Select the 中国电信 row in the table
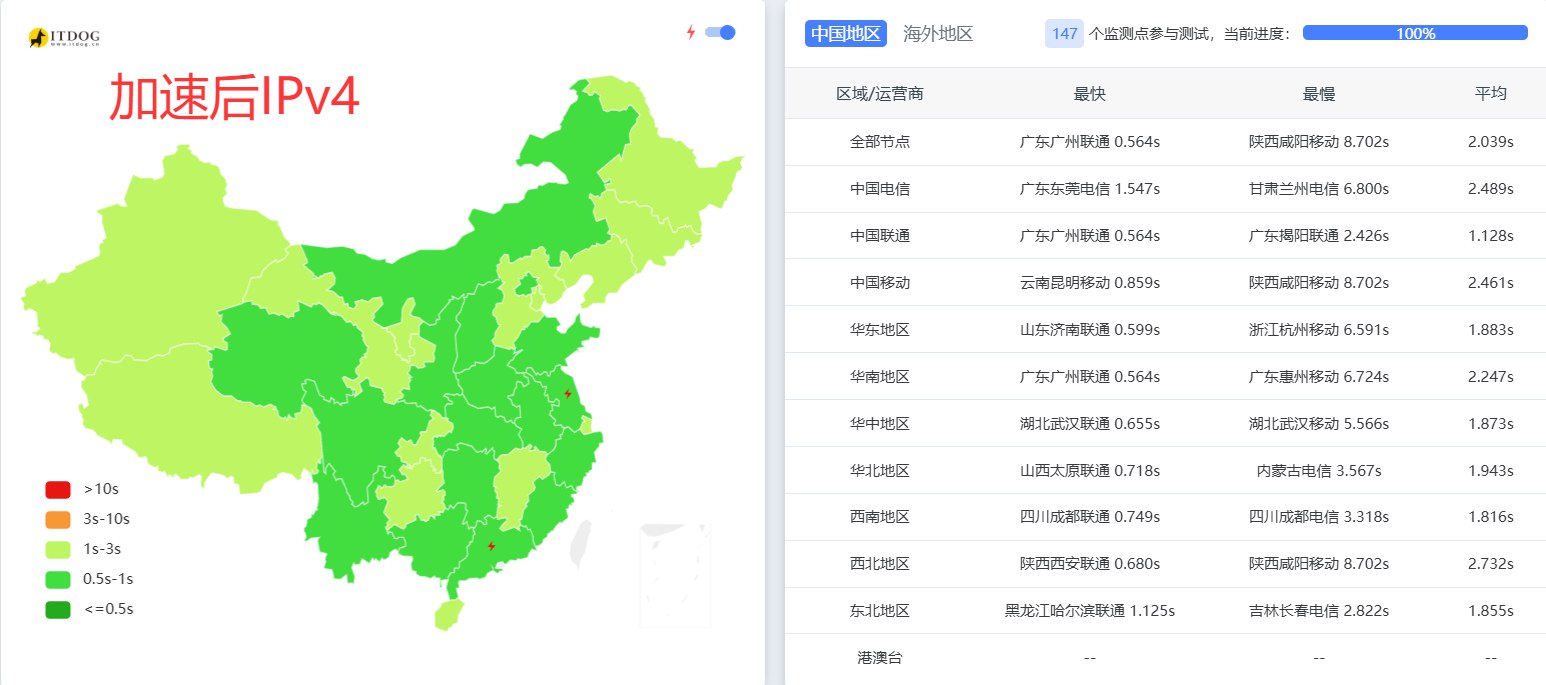1546x685 pixels. click(879, 189)
